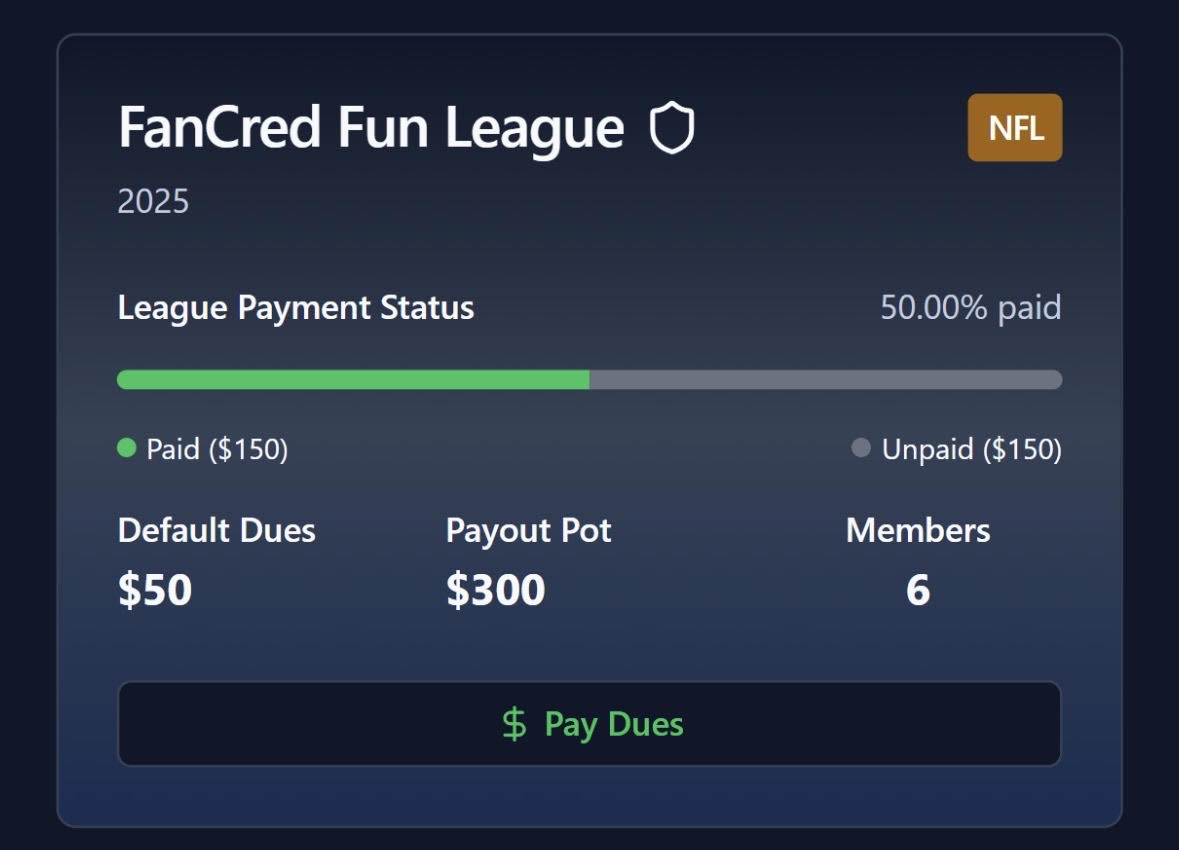Click the Unpaid ($150) legend text

(x=971, y=449)
